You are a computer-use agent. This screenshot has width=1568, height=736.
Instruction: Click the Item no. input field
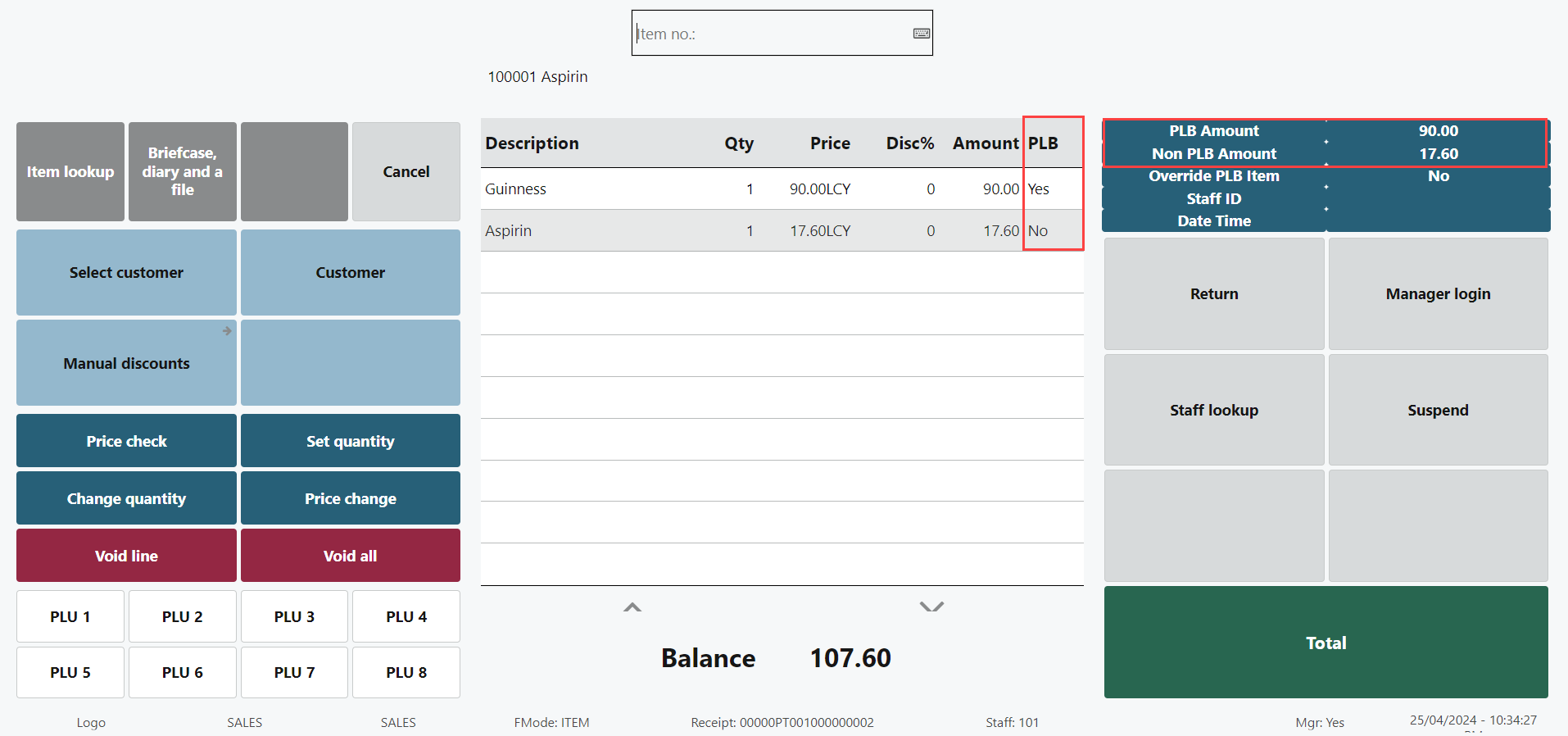click(x=770, y=34)
